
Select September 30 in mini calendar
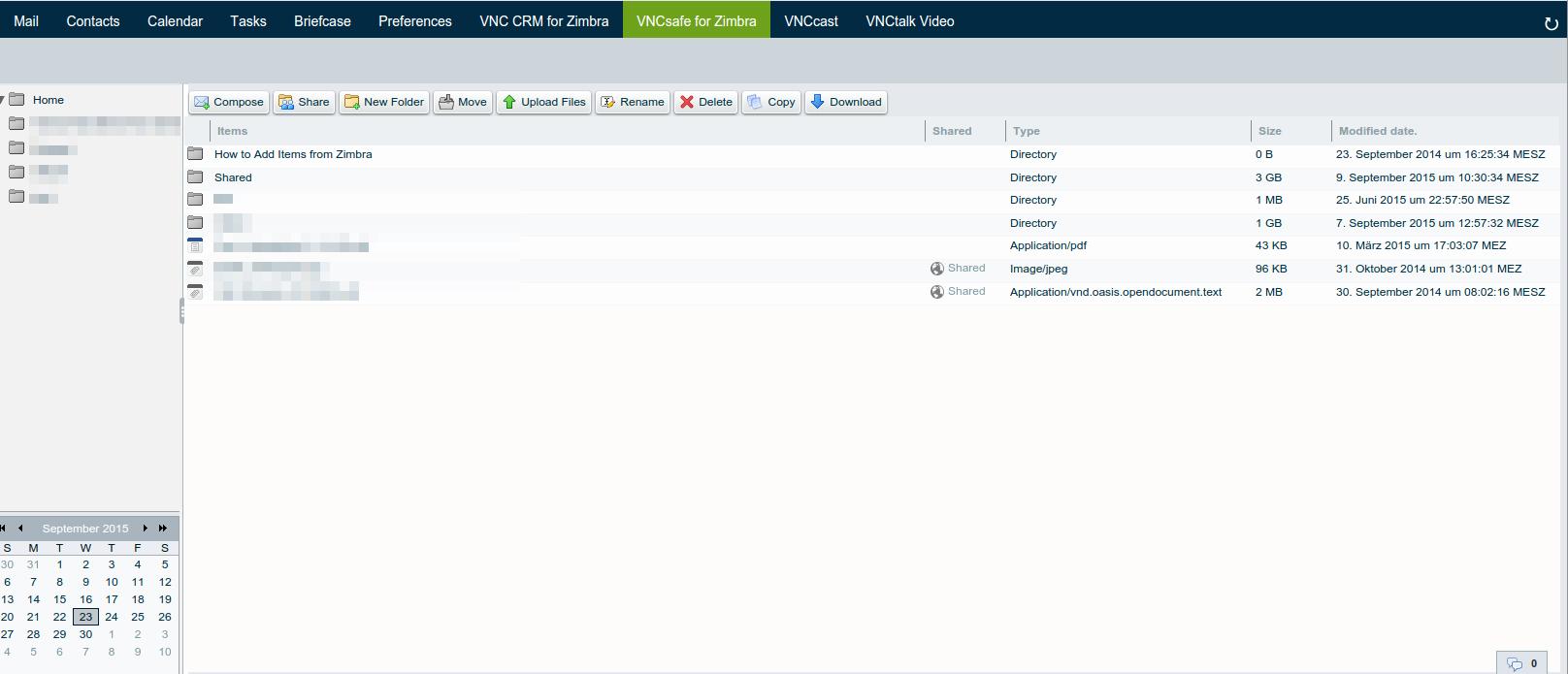pos(85,634)
